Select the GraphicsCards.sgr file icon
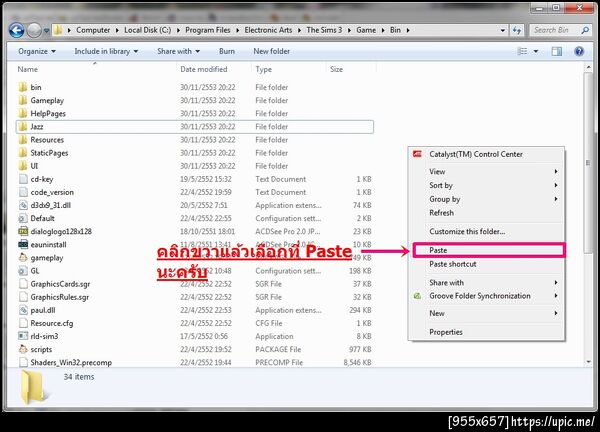 23,284
